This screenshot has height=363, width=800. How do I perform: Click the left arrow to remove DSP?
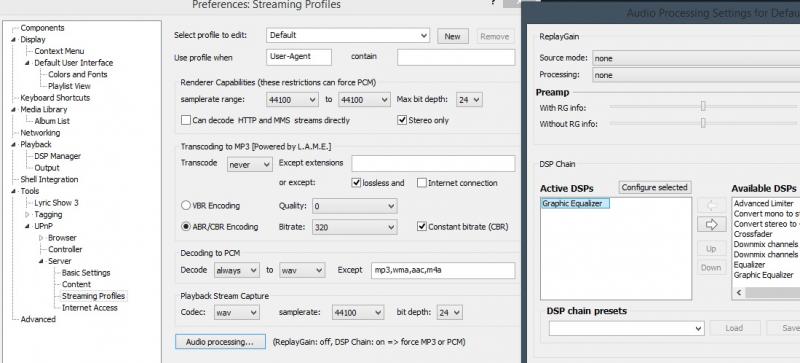[711, 206]
